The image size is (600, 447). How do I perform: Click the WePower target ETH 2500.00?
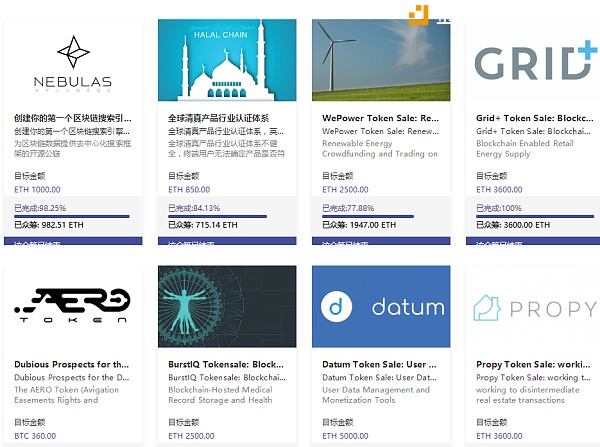[345, 189]
